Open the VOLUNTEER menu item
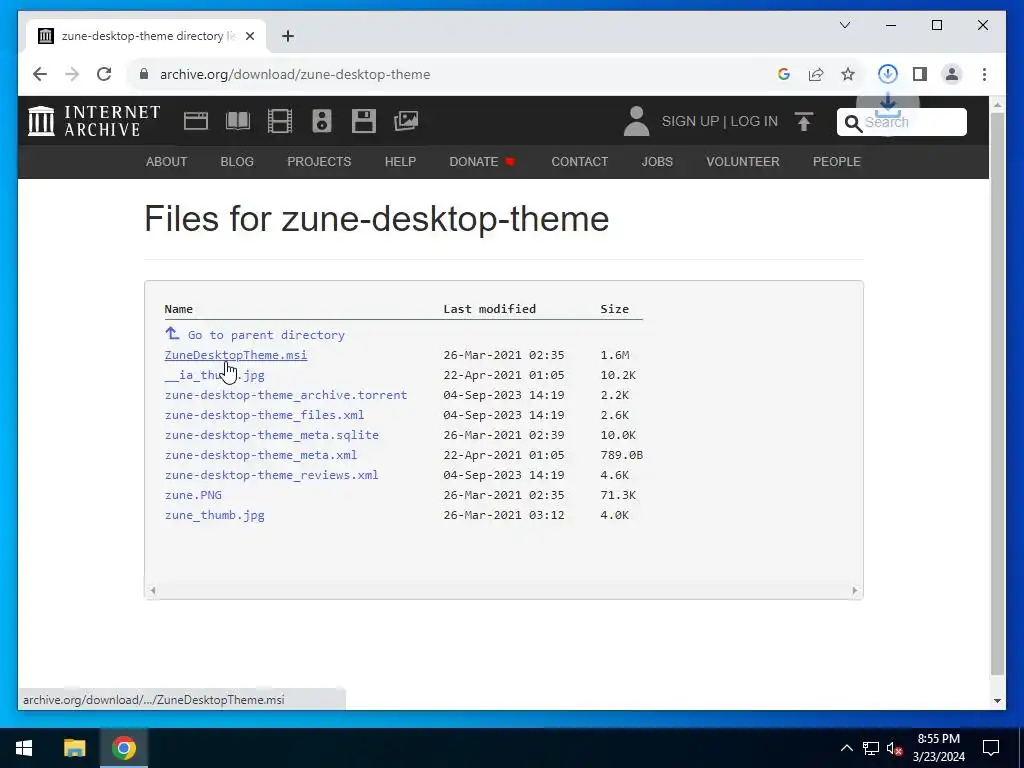The height and width of the screenshot is (768, 1024). [743, 161]
